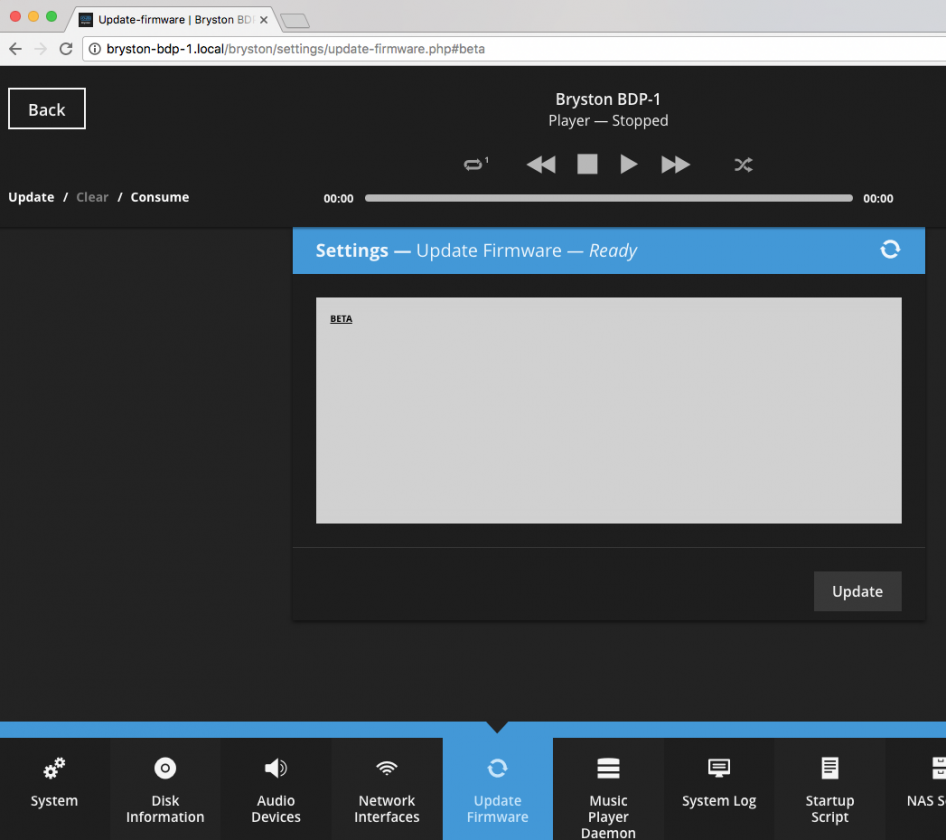
Task: Click the Clear playlist link
Action: tap(92, 197)
